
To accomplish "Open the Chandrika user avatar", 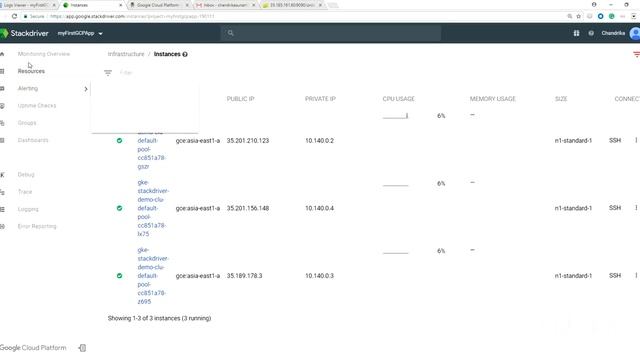I will coord(635,33).
